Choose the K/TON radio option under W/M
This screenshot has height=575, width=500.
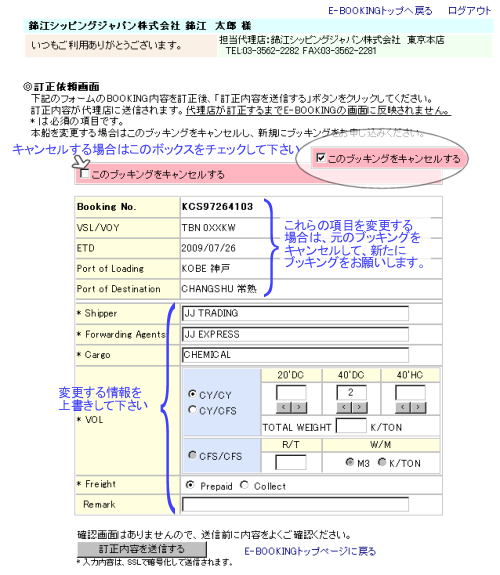[382, 462]
